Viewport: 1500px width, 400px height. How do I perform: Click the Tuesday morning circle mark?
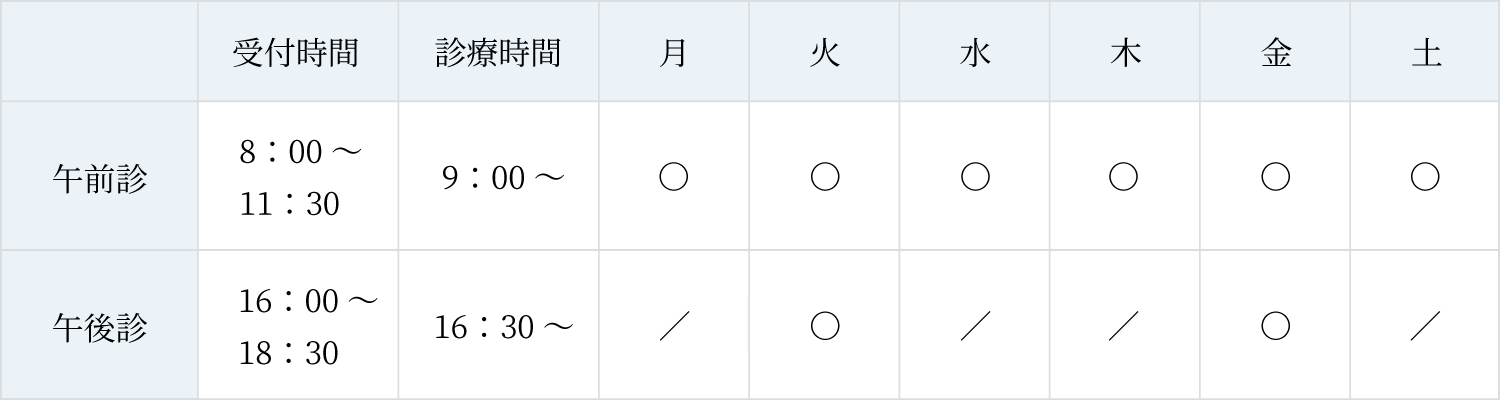(825, 178)
